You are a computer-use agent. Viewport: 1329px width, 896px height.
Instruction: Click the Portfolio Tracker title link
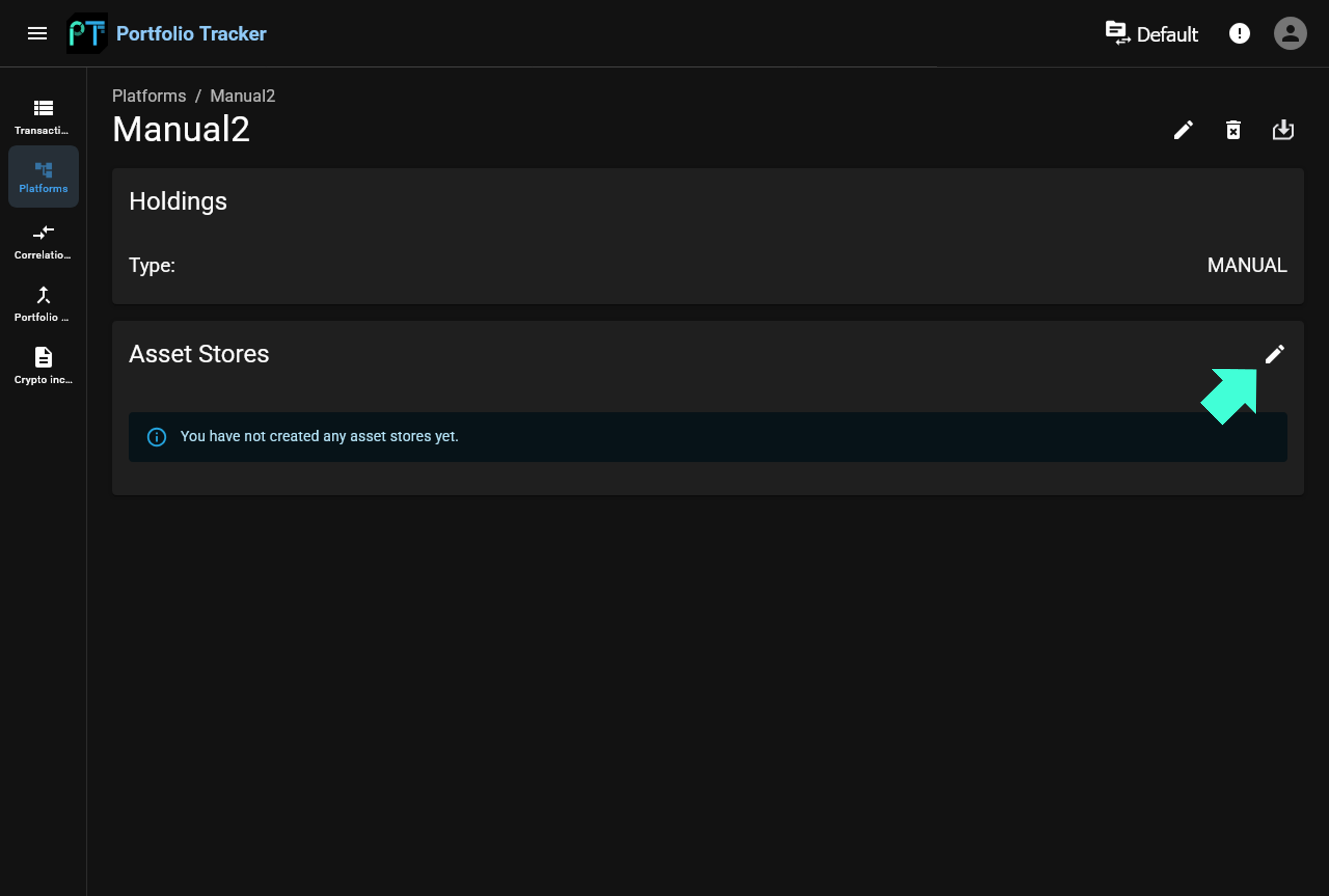pyautogui.click(x=191, y=34)
